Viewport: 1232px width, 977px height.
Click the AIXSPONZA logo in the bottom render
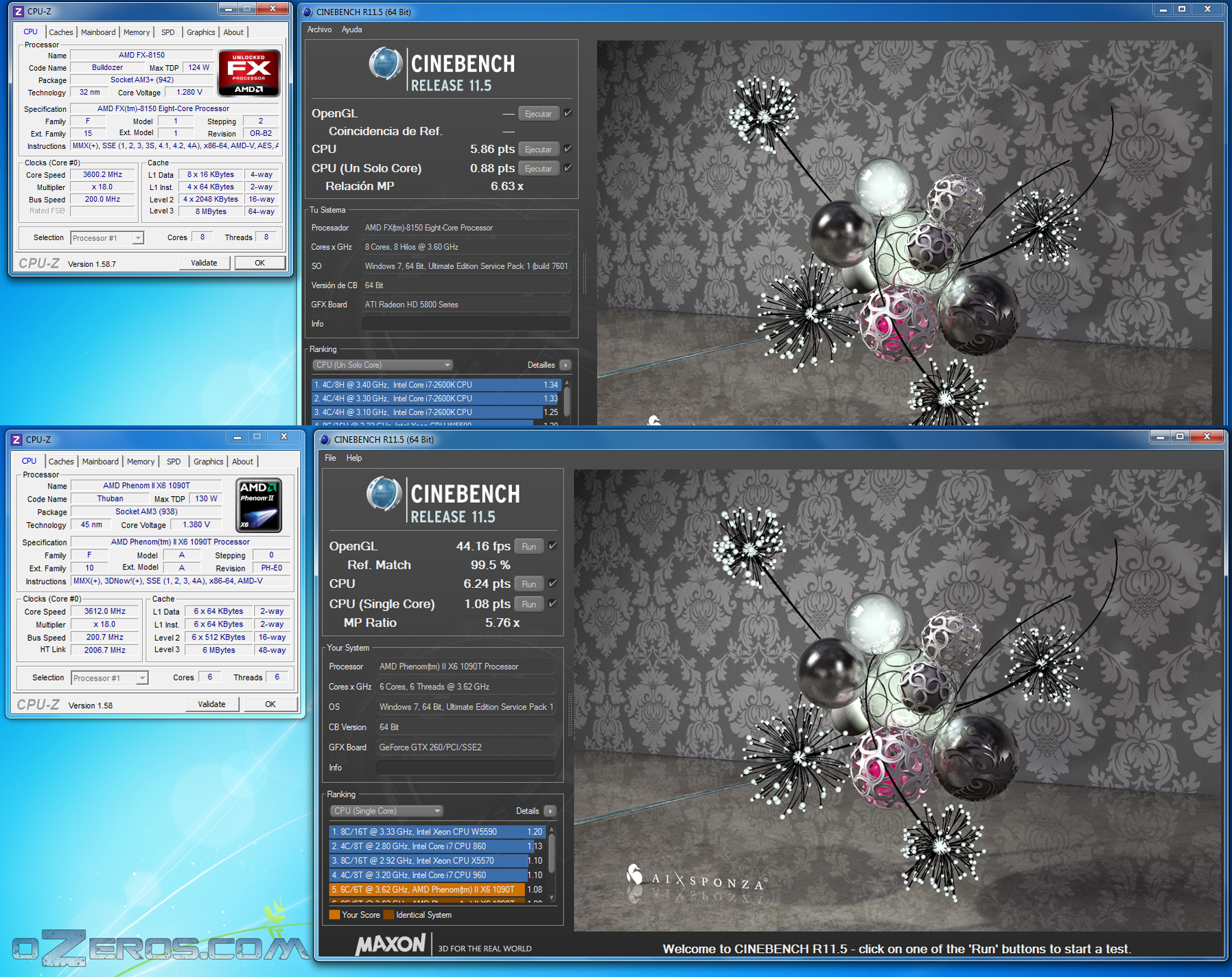(x=697, y=878)
